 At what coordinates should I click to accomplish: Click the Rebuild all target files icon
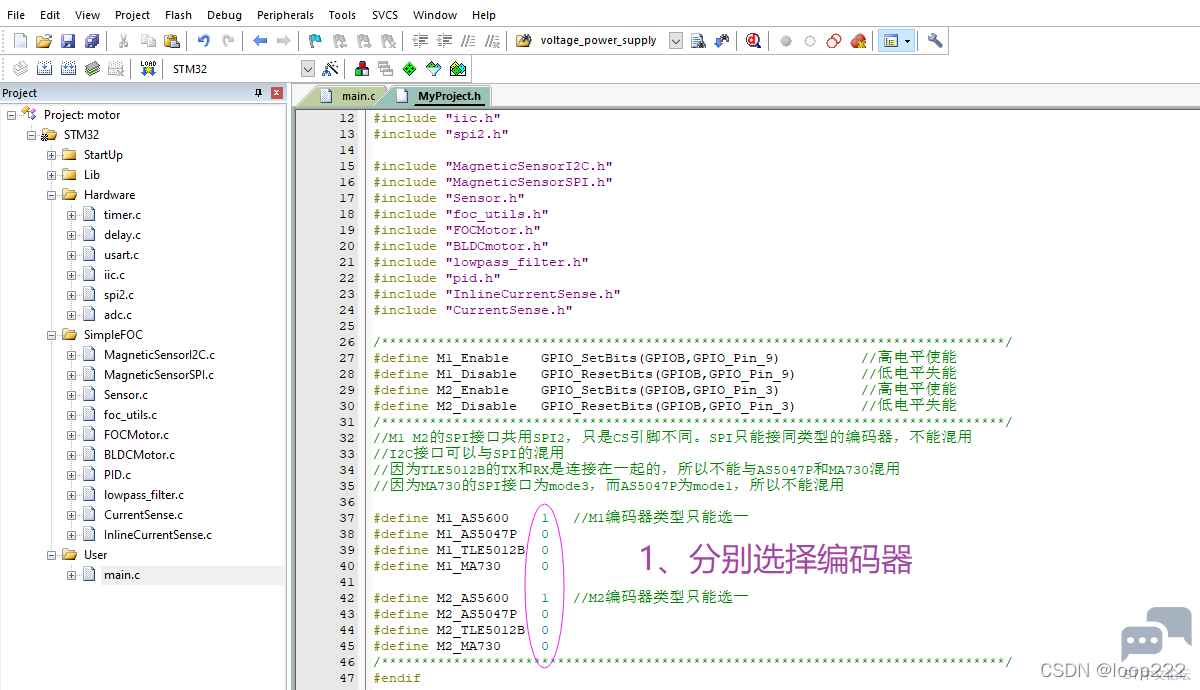[x=68, y=69]
